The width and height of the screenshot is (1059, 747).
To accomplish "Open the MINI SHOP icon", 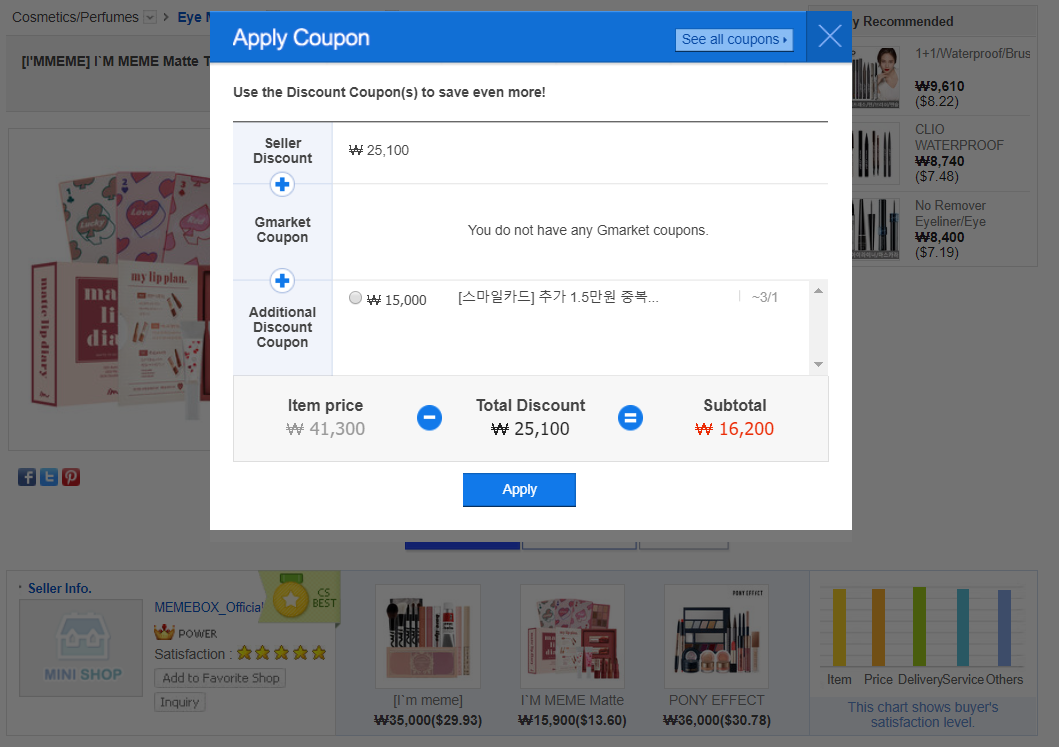I will pos(81,648).
